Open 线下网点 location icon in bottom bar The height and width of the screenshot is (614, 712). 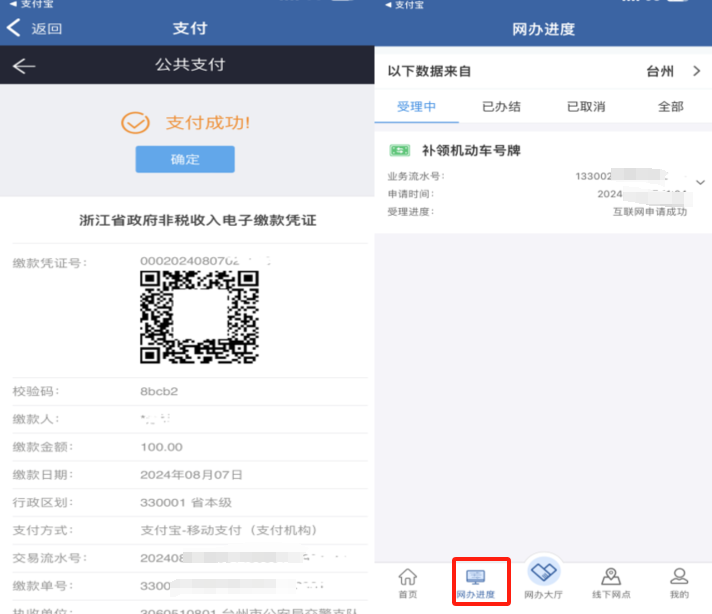tap(611, 576)
